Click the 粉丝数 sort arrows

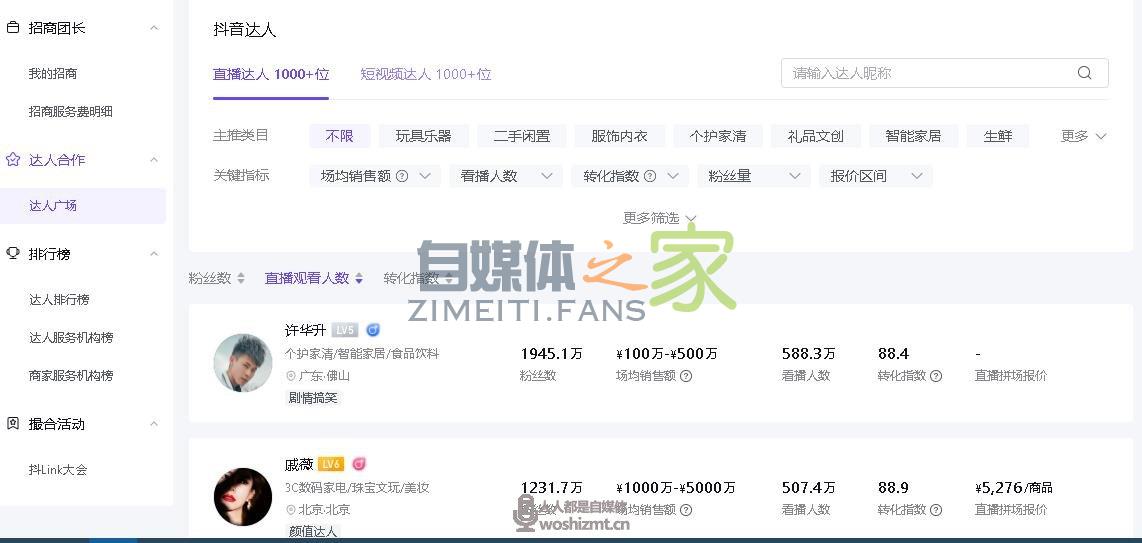(241, 279)
